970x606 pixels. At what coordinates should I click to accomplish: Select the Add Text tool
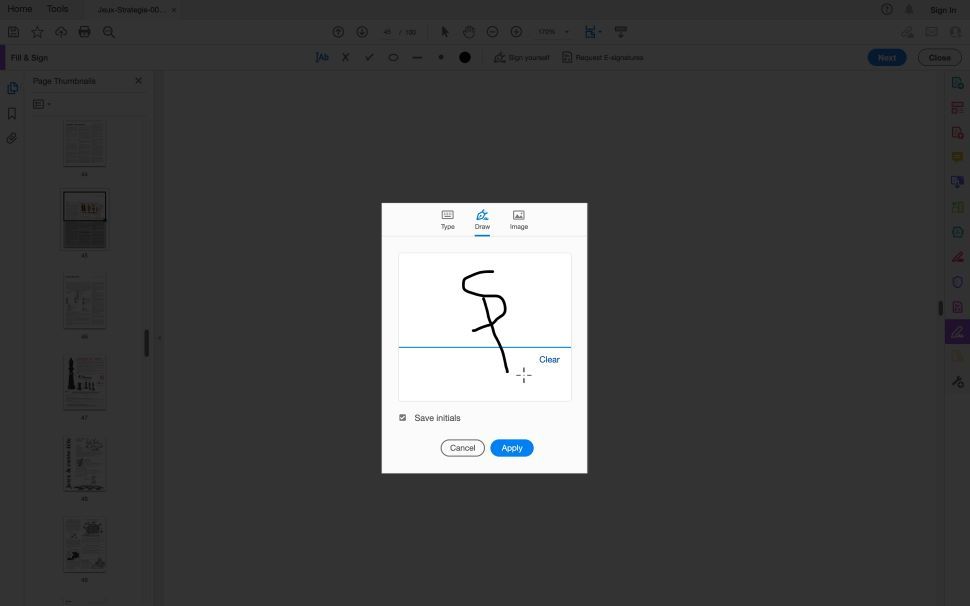click(x=322, y=57)
